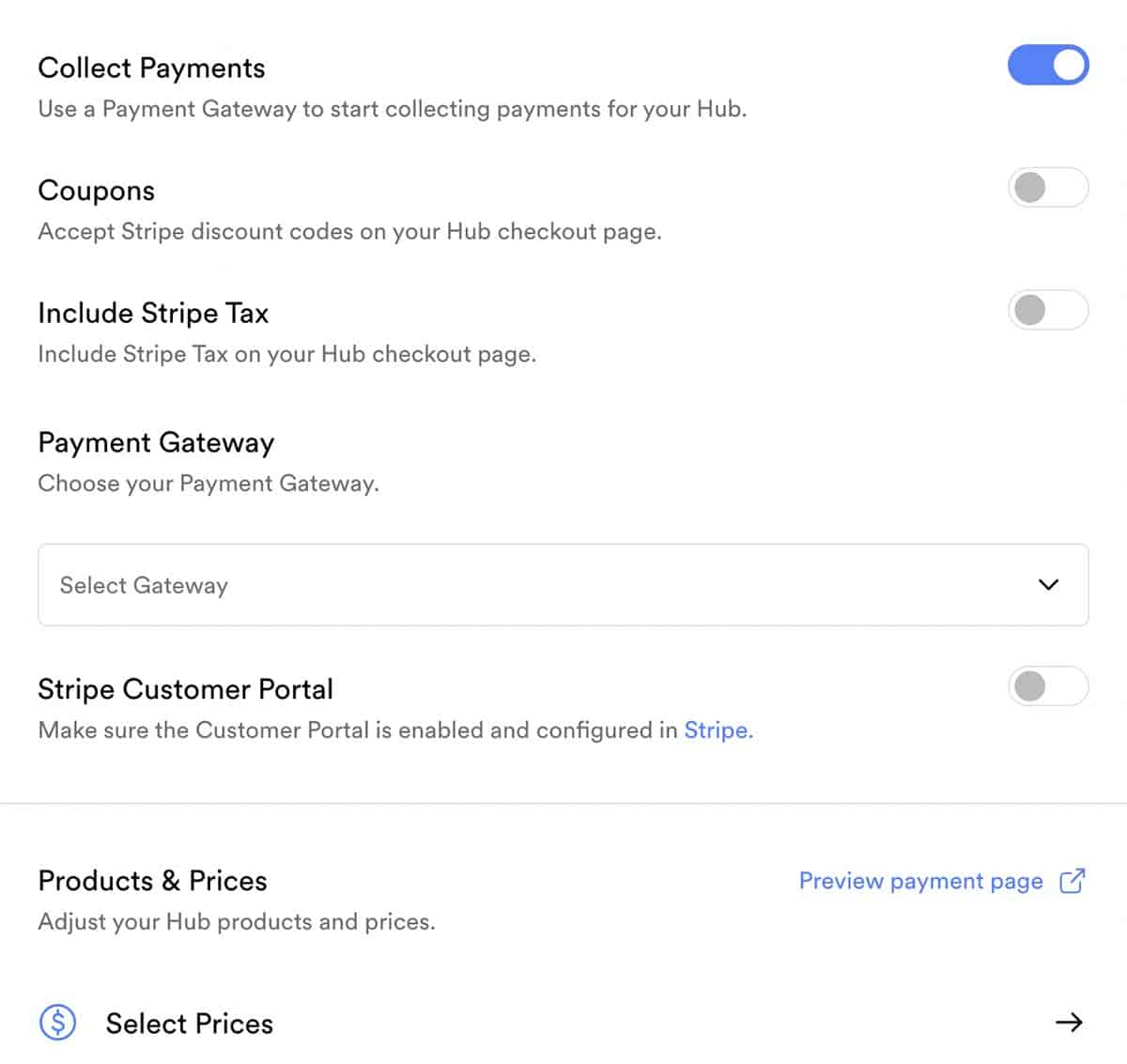The width and height of the screenshot is (1127, 1064).
Task: Click the Collect Payments heading
Action: click(x=151, y=68)
